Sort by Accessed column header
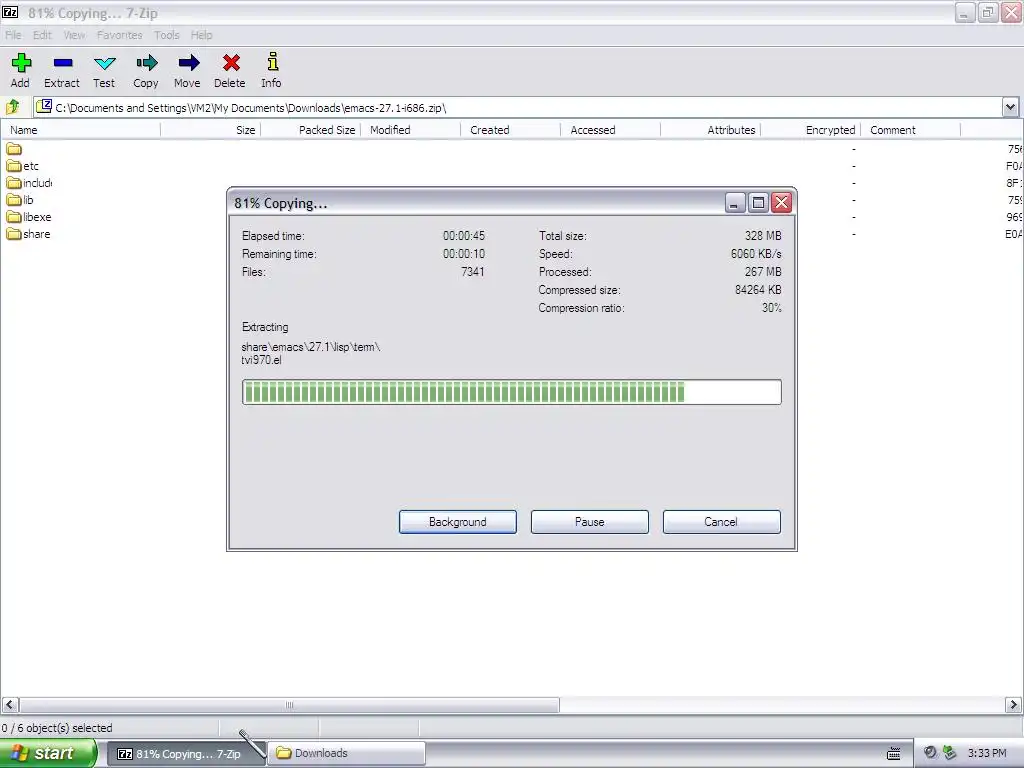This screenshot has height=768, width=1024. point(611,130)
